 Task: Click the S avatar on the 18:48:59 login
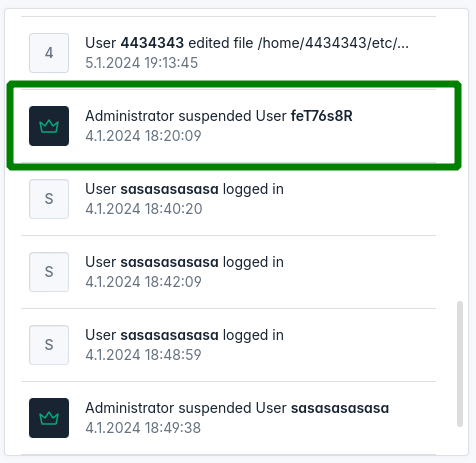tap(49, 345)
